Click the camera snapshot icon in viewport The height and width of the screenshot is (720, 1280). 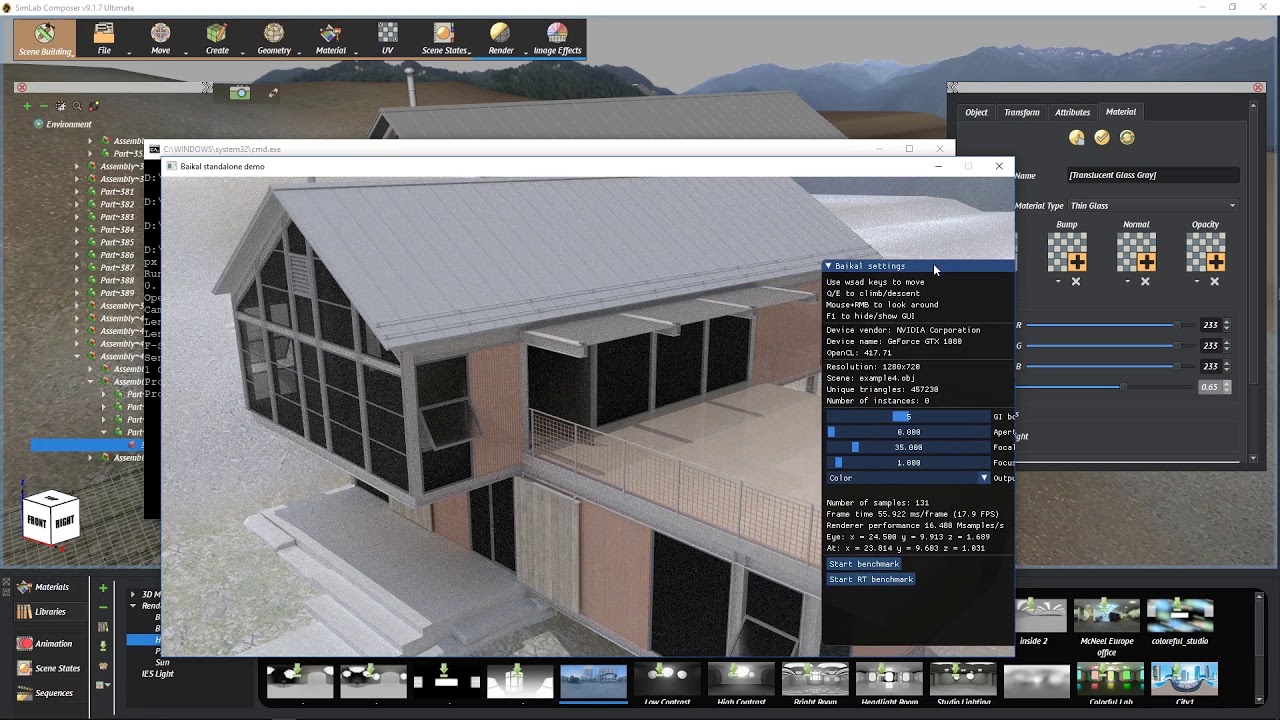coord(240,93)
